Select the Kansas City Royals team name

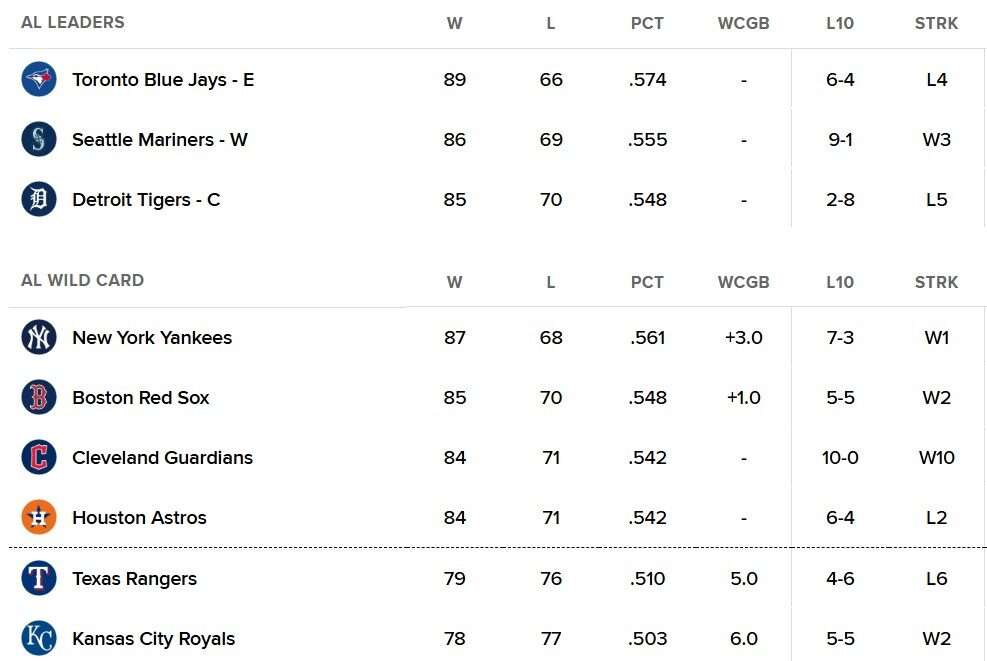coord(153,639)
